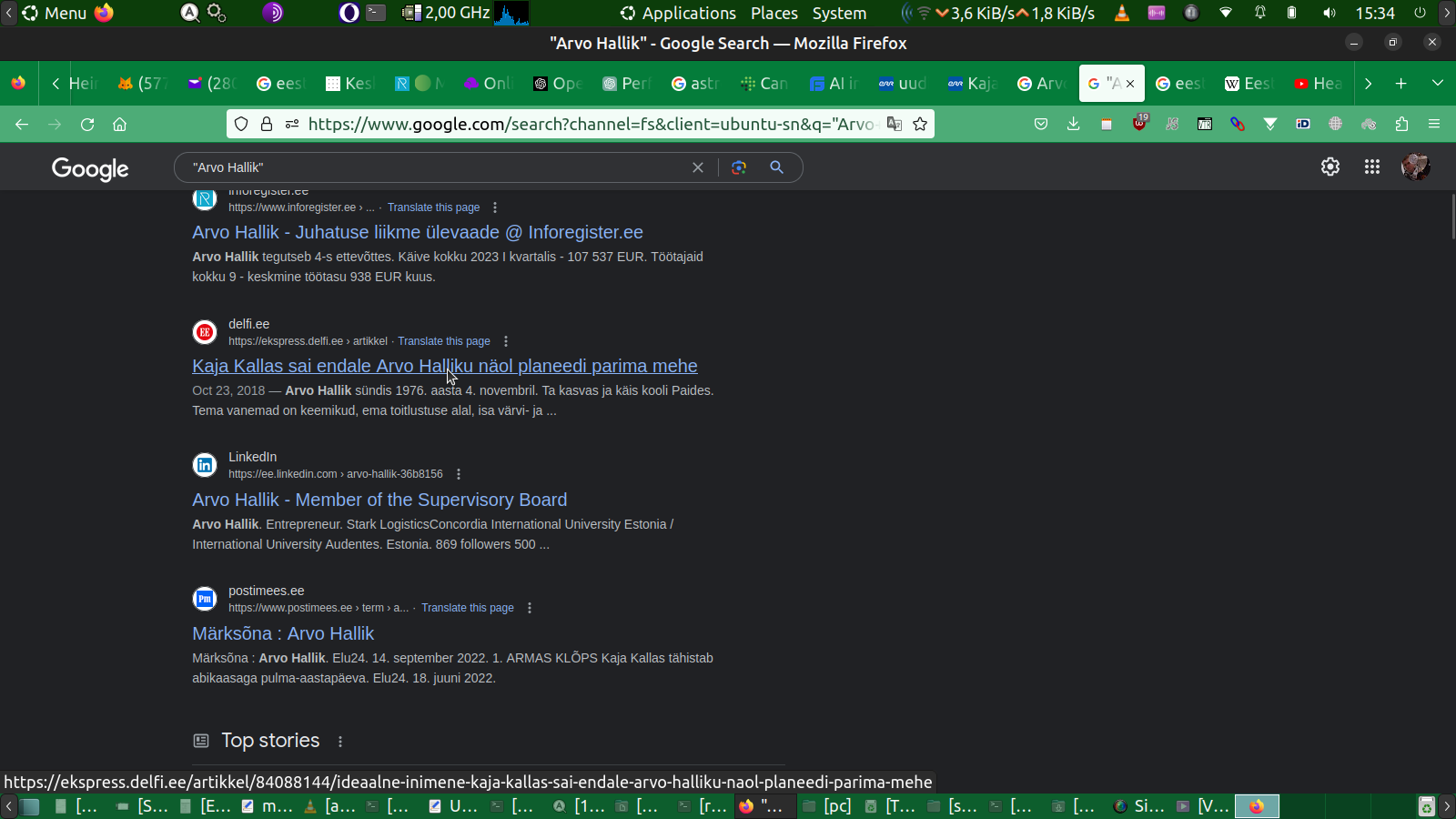The image size is (1456, 819).
Task: Switch to the 'Kes' tab
Action: (349, 84)
